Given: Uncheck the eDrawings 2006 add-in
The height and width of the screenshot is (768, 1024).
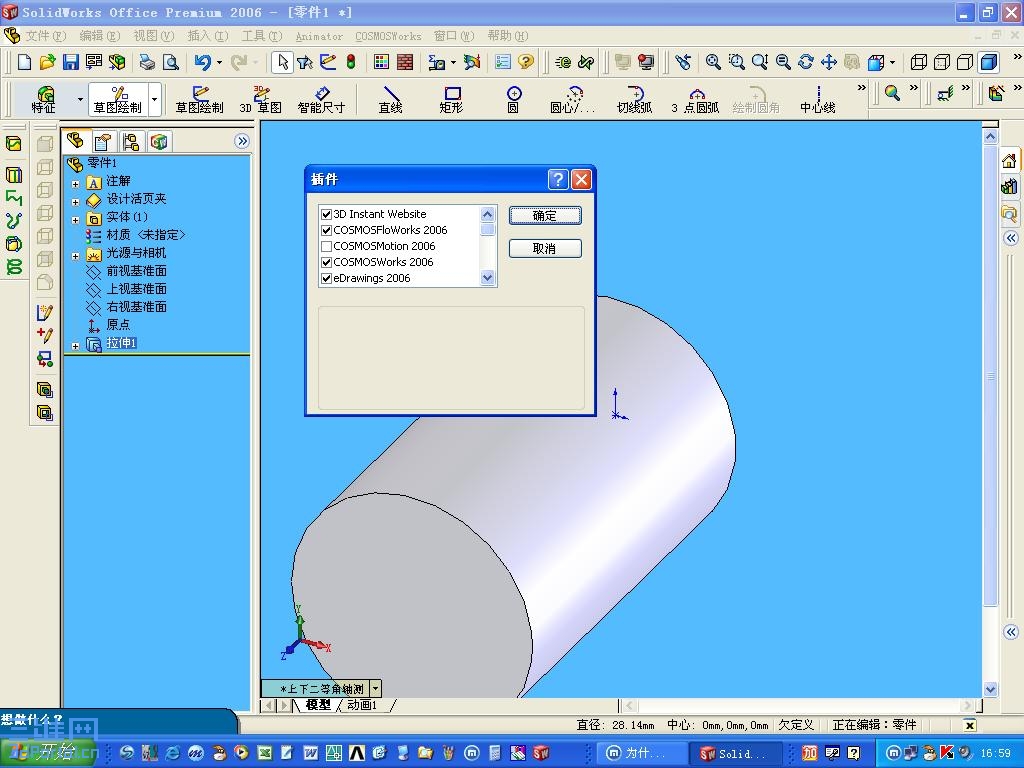Looking at the screenshot, I should [327, 278].
